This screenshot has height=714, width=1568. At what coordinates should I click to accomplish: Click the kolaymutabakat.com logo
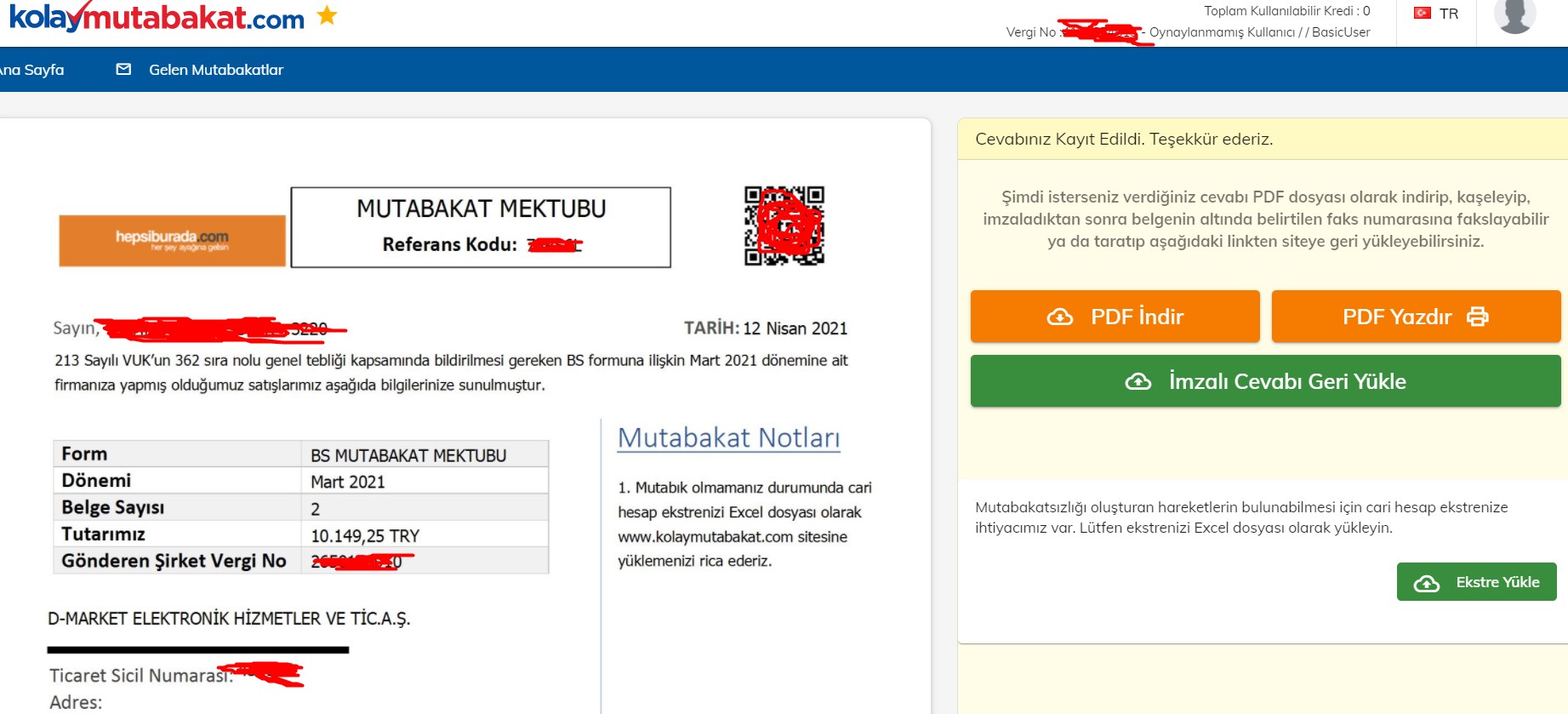click(x=157, y=17)
